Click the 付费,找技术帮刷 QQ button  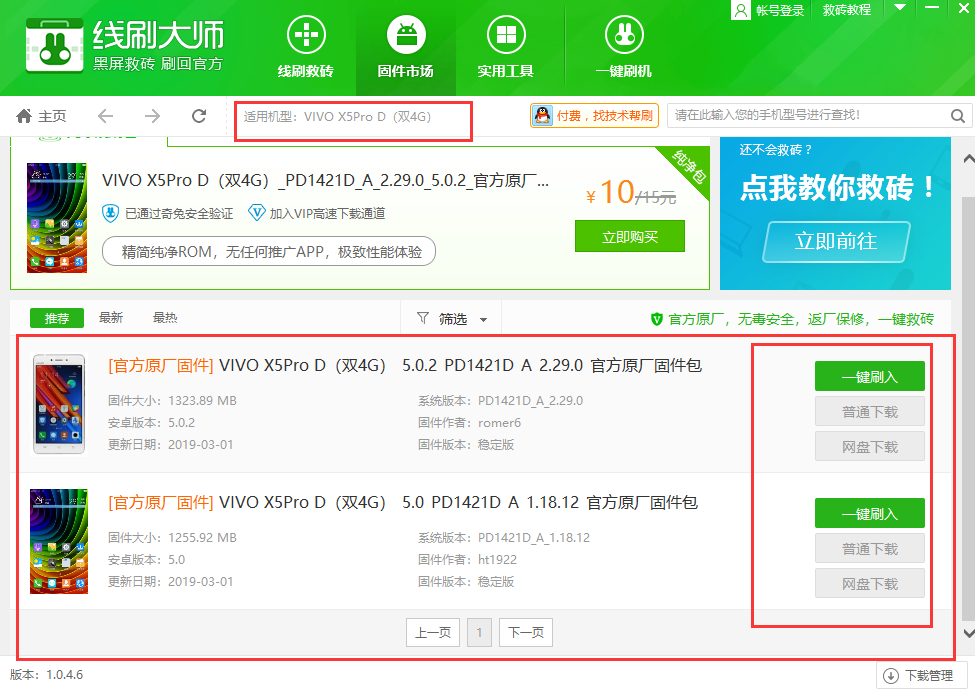pos(594,116)
